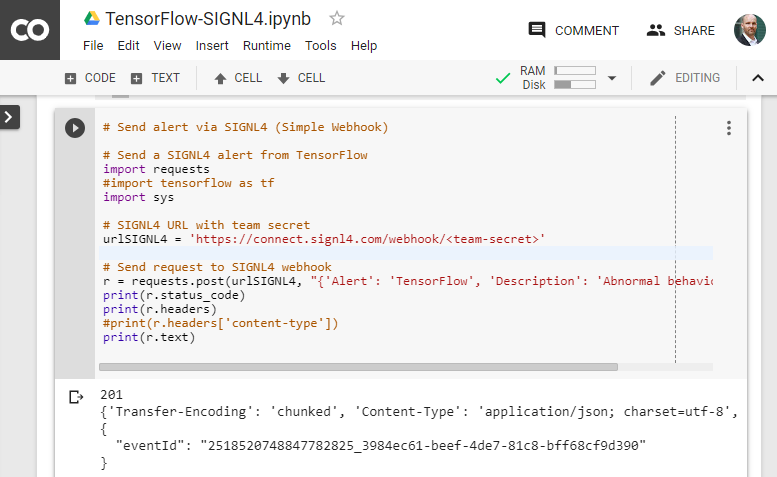Add a new CODE cell
777x477 pixels.
(x=90, y=78)
